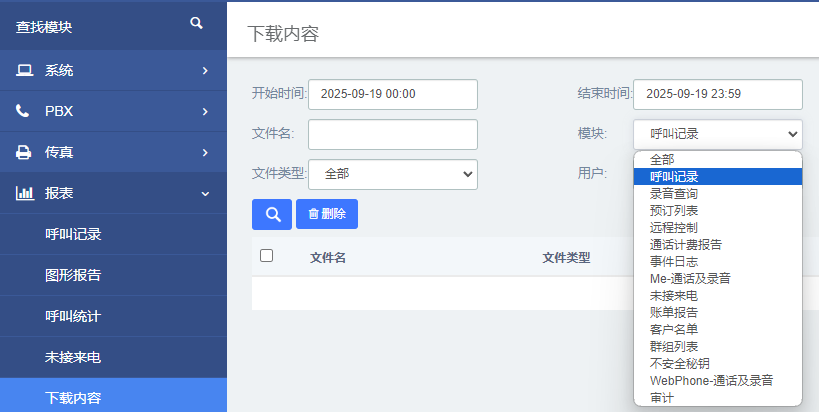Viewport: 819px width, 412px height.
Task: Expand the 系统 menu chevron
Action: tap(204, 71)
